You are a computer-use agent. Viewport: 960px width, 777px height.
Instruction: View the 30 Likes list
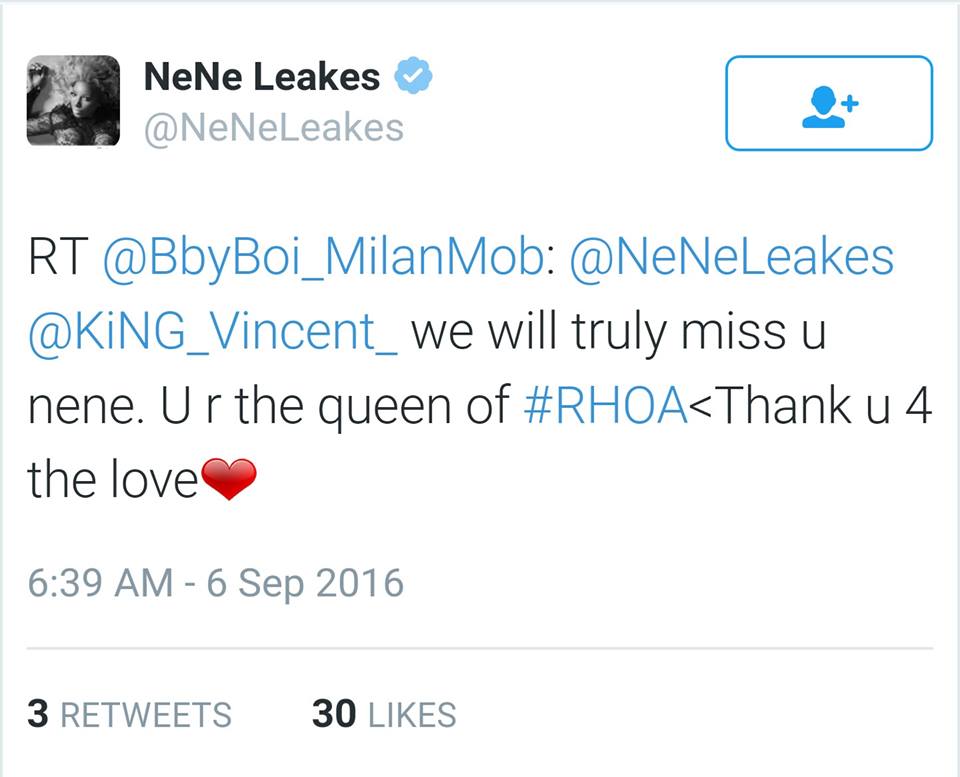click(384, 714)
